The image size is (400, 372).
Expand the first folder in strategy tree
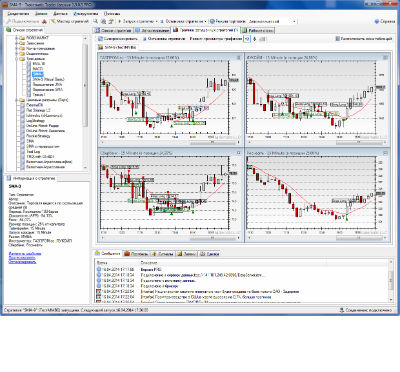16,38
